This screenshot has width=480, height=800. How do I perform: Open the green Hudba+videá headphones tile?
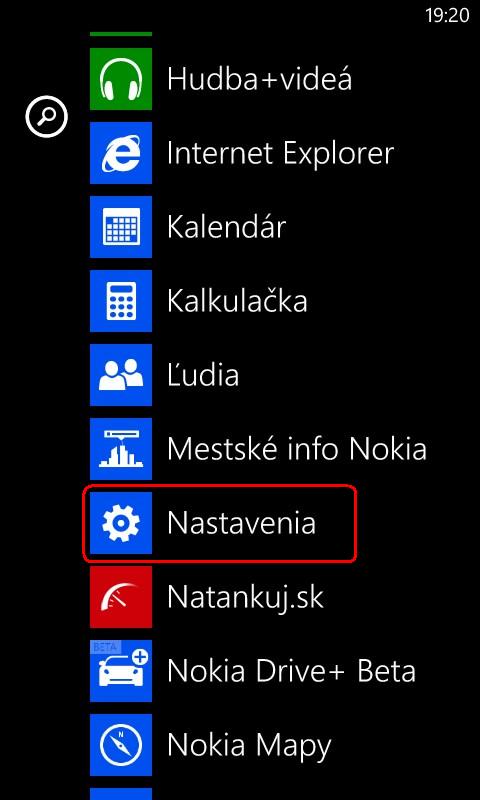tap(121, 79)
